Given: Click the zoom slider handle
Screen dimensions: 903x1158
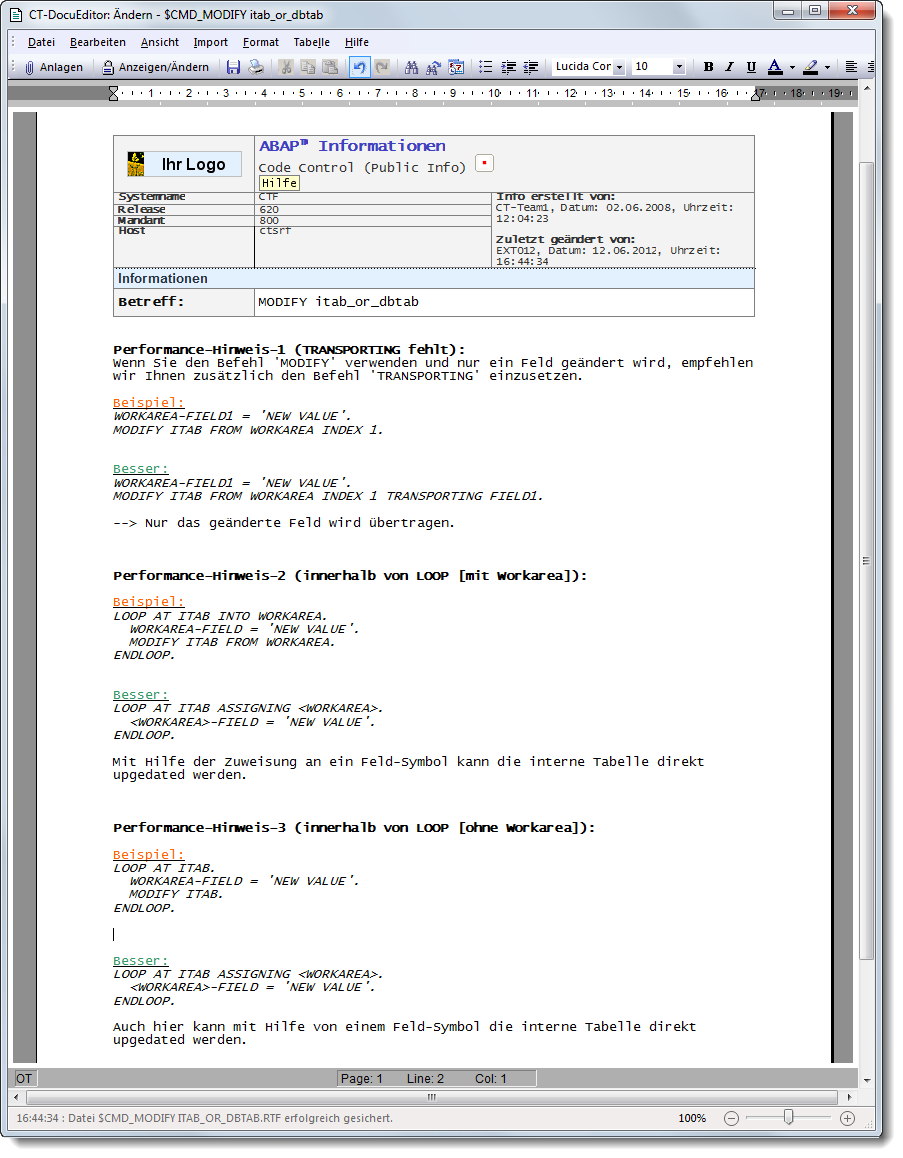Looking at the screenshot, I should (x=788, y=1118).
